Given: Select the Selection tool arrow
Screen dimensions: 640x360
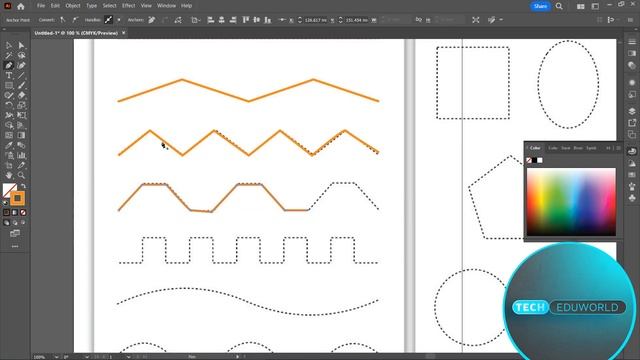Looking at the screenshot, I should [x=9, y=45].
